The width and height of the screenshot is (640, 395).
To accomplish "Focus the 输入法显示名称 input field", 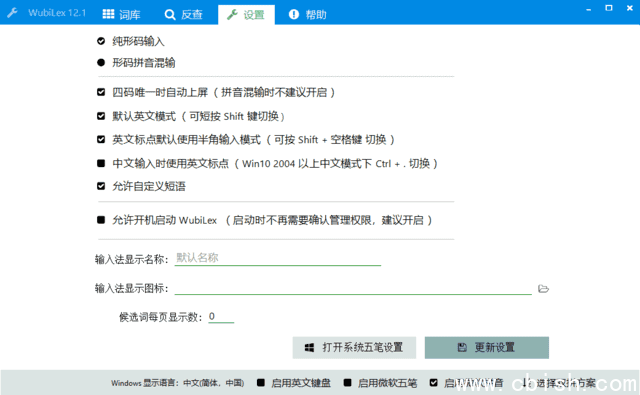I will (x=278, y=258).
